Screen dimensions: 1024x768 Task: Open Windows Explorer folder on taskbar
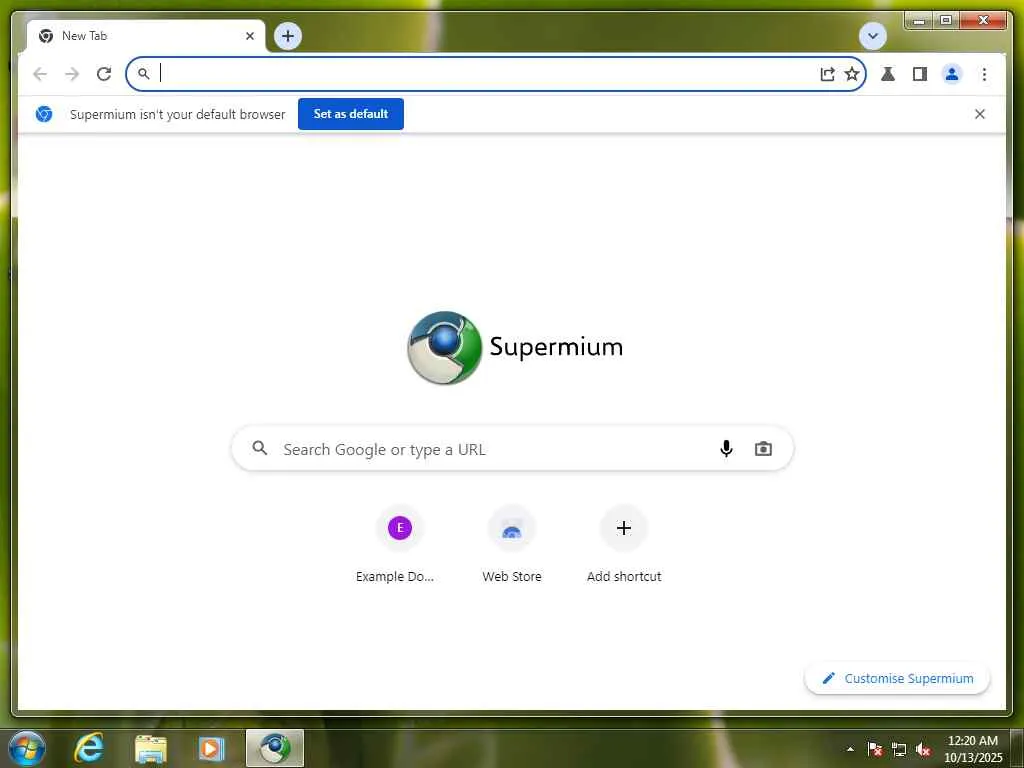tap(151, 748)
